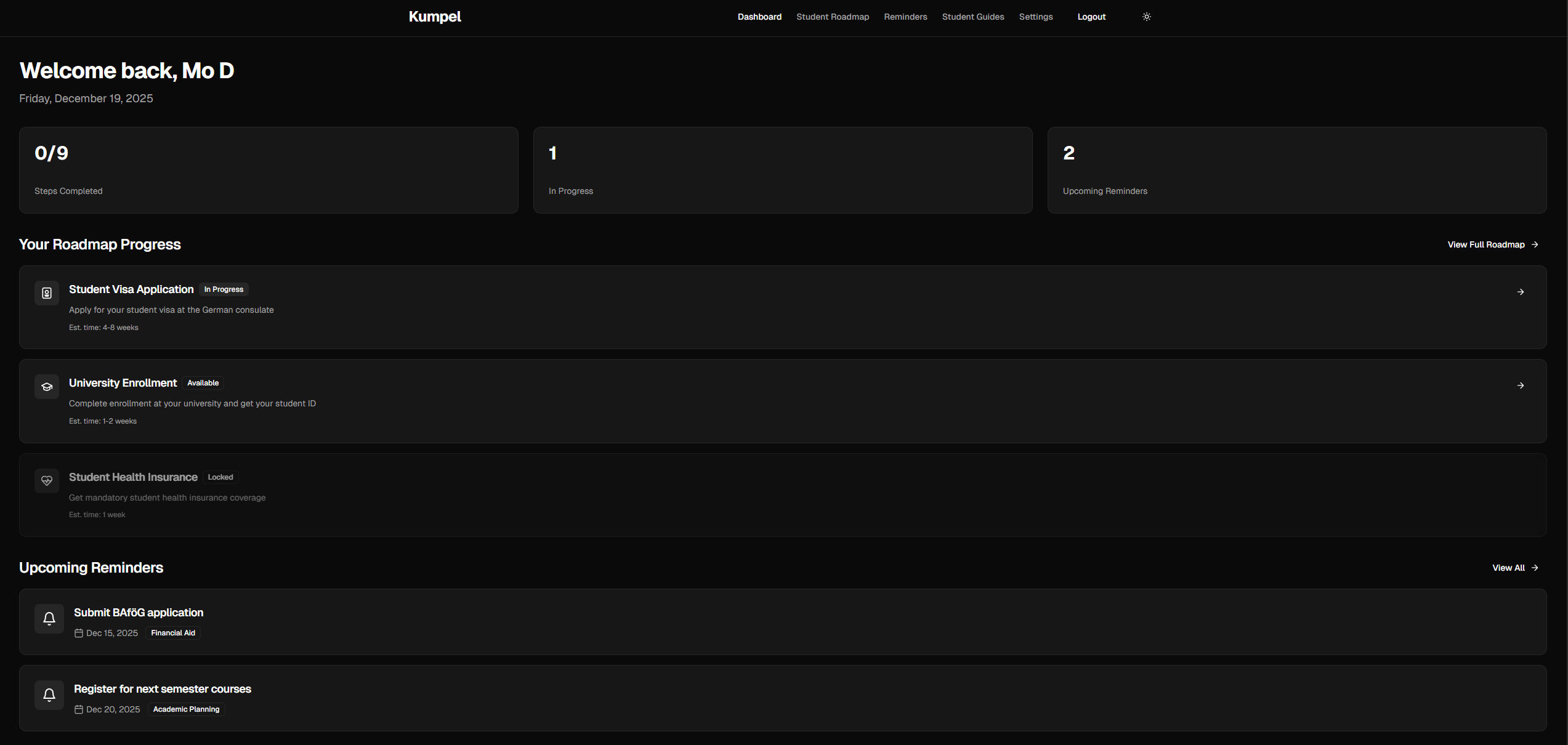Click the Friday, December 19, 2025 date

pos(86,99)
